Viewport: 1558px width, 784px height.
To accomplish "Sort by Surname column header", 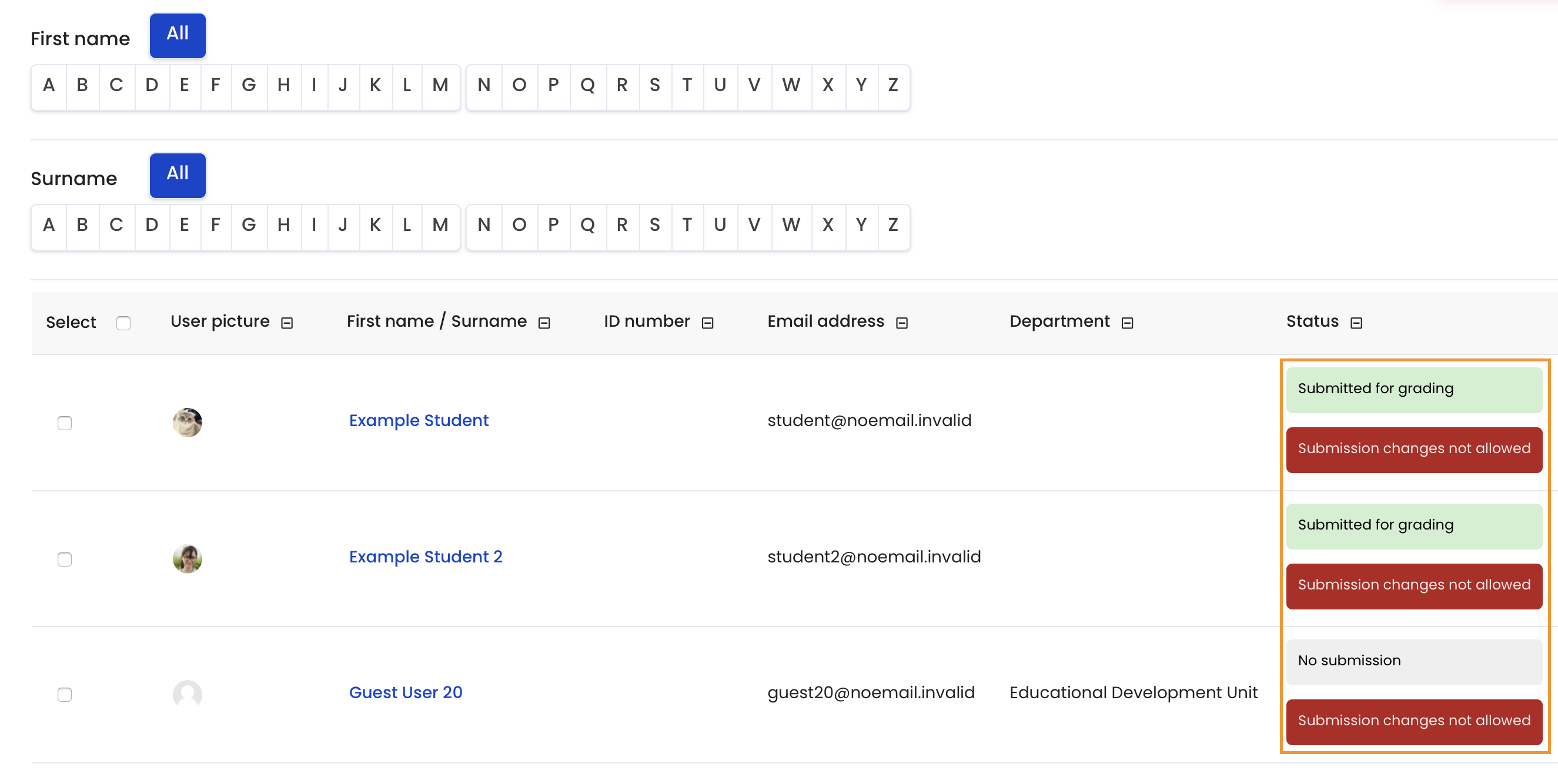I will click(489, 321).
